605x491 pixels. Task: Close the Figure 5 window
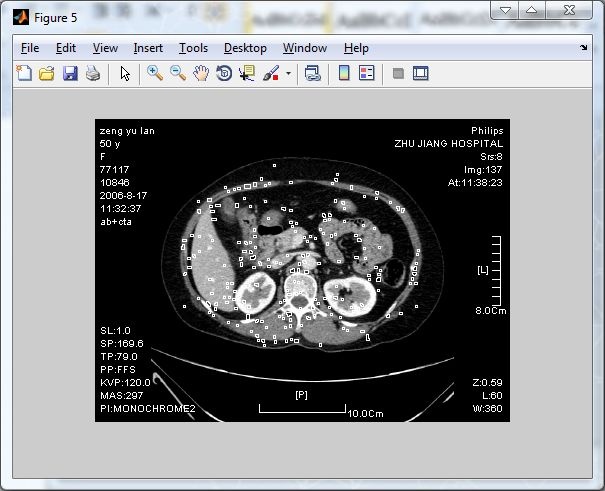(x=569, y=10)
